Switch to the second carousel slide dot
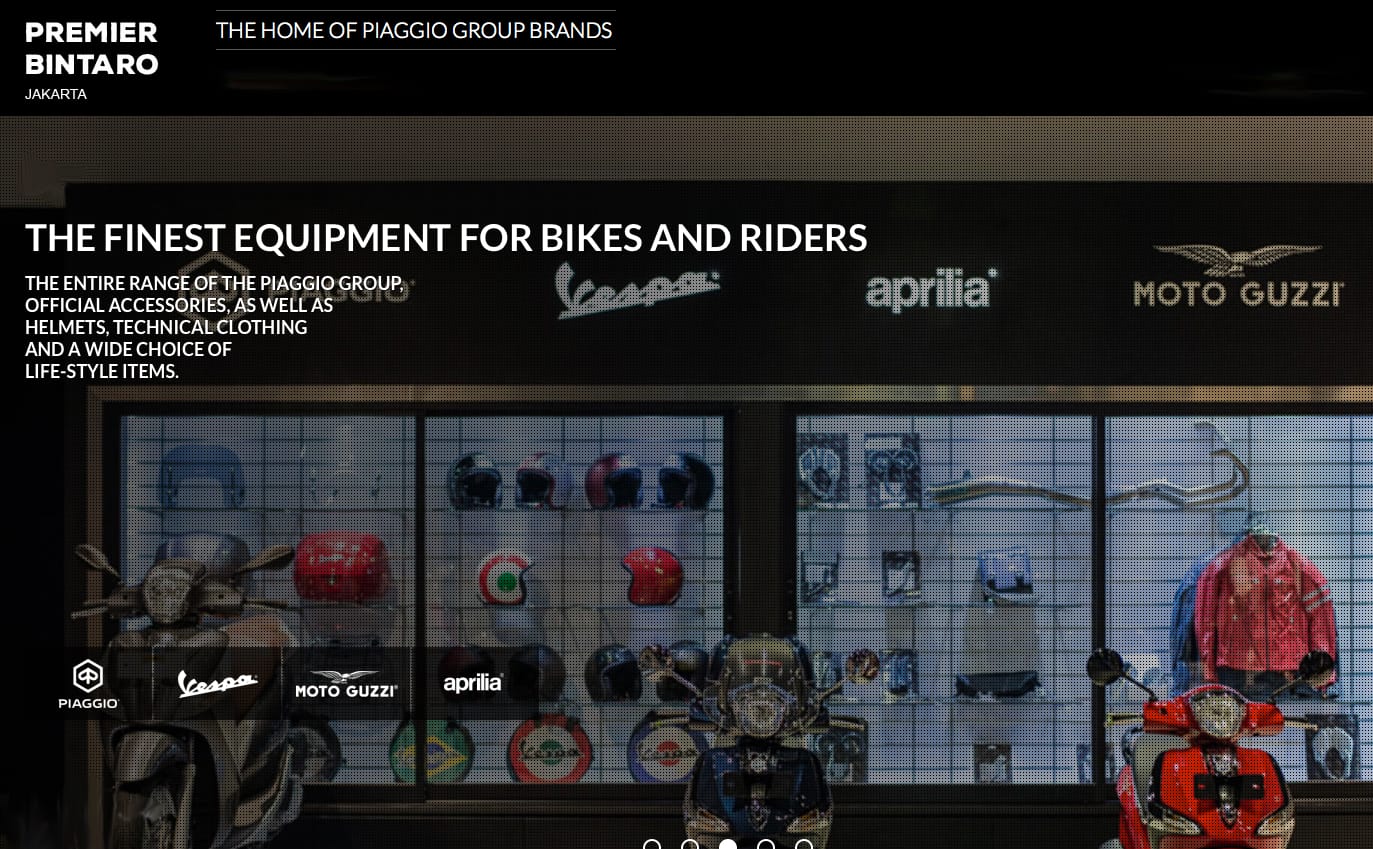Screen dimensions: 1373x849 coord(690,845)
